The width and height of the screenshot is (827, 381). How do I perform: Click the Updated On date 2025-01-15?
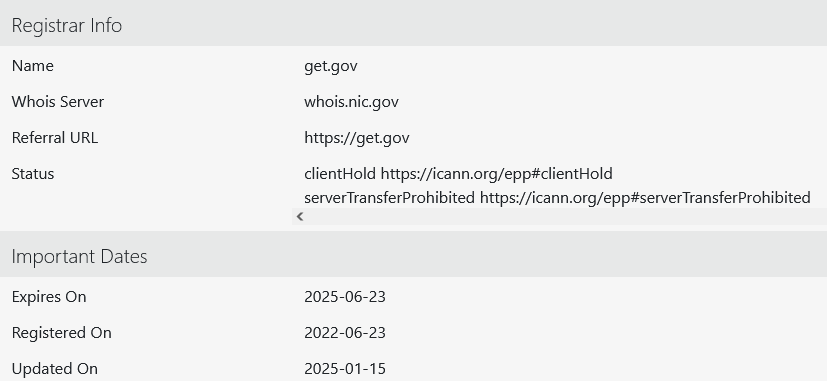(x=345, y=369)
